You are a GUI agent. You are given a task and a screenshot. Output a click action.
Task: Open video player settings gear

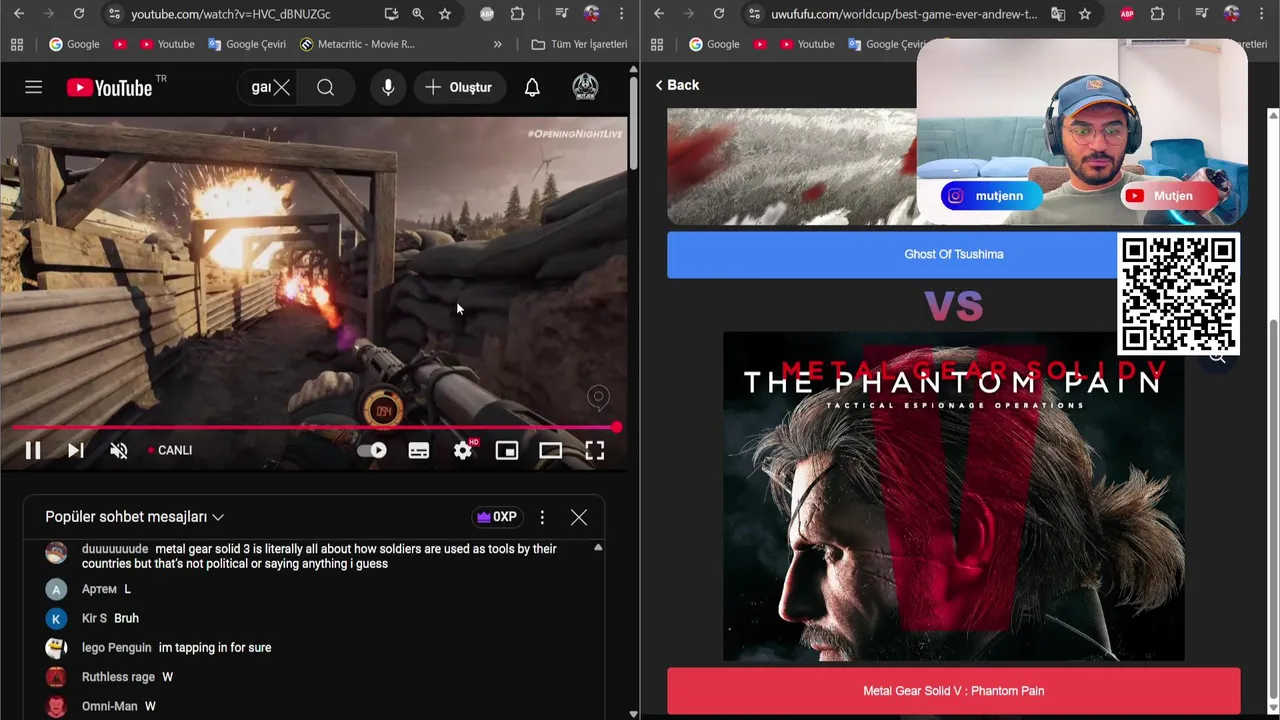pyautogui.click(x=463, y=450)
